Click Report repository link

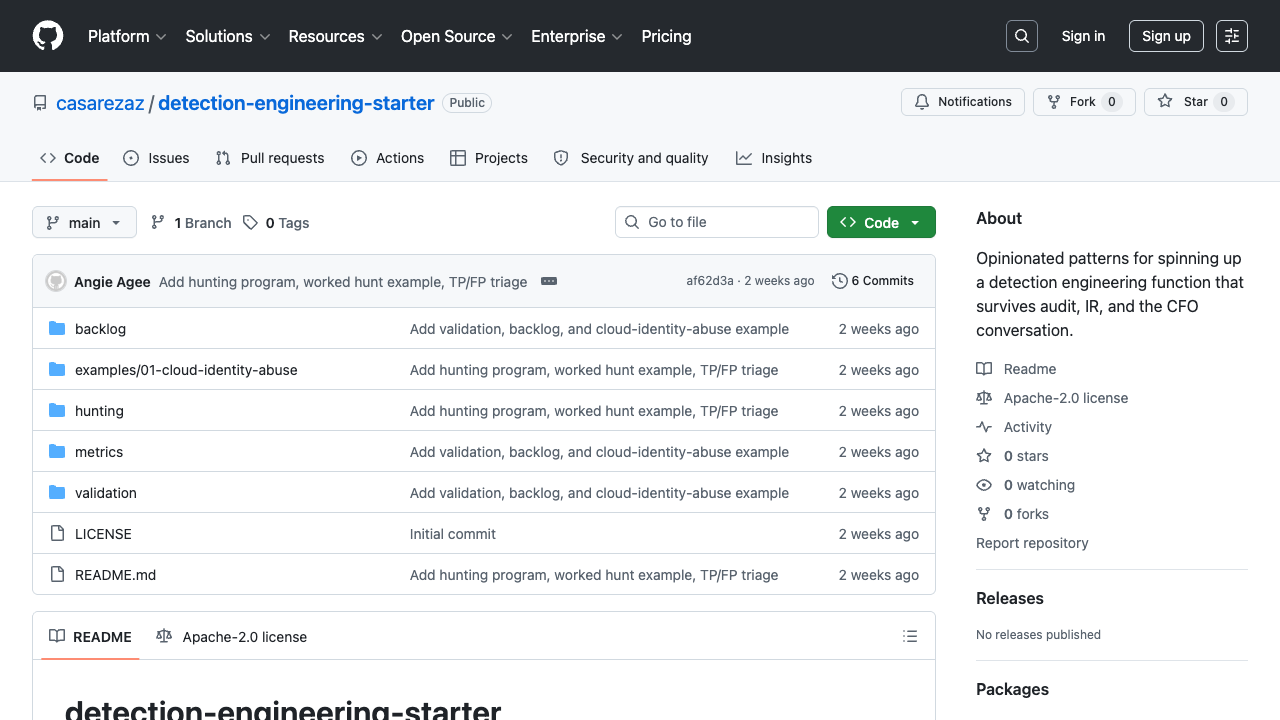pos(1032,543)
